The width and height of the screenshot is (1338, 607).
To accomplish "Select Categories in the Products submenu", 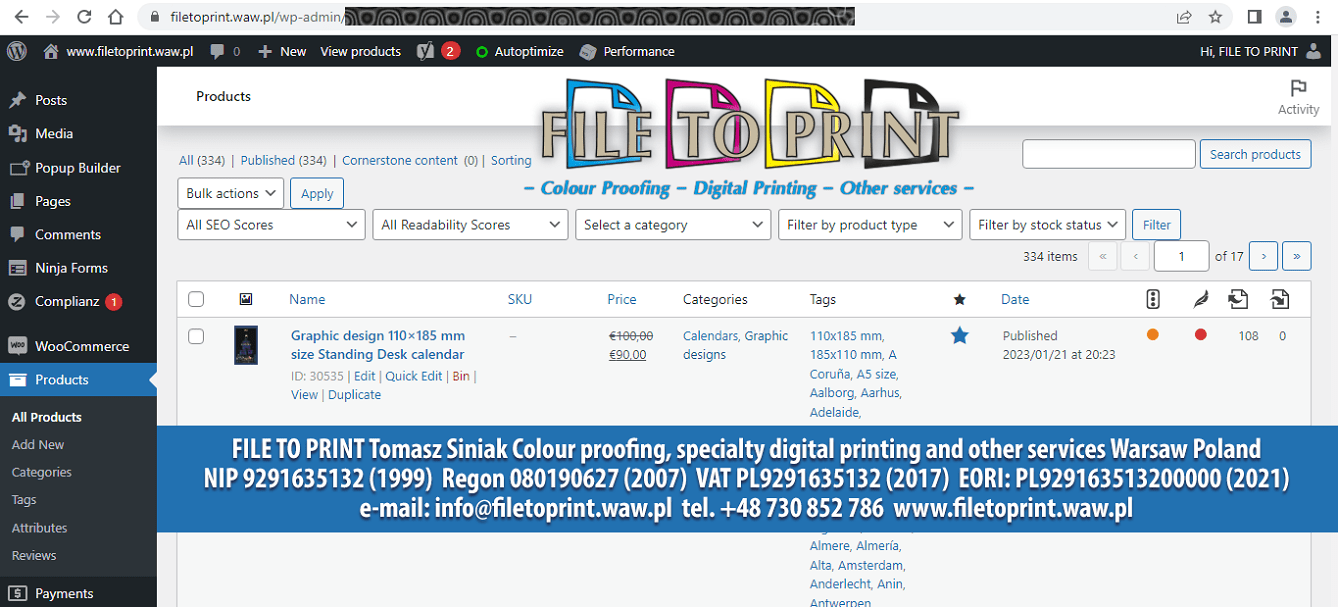I will point(41,472).
